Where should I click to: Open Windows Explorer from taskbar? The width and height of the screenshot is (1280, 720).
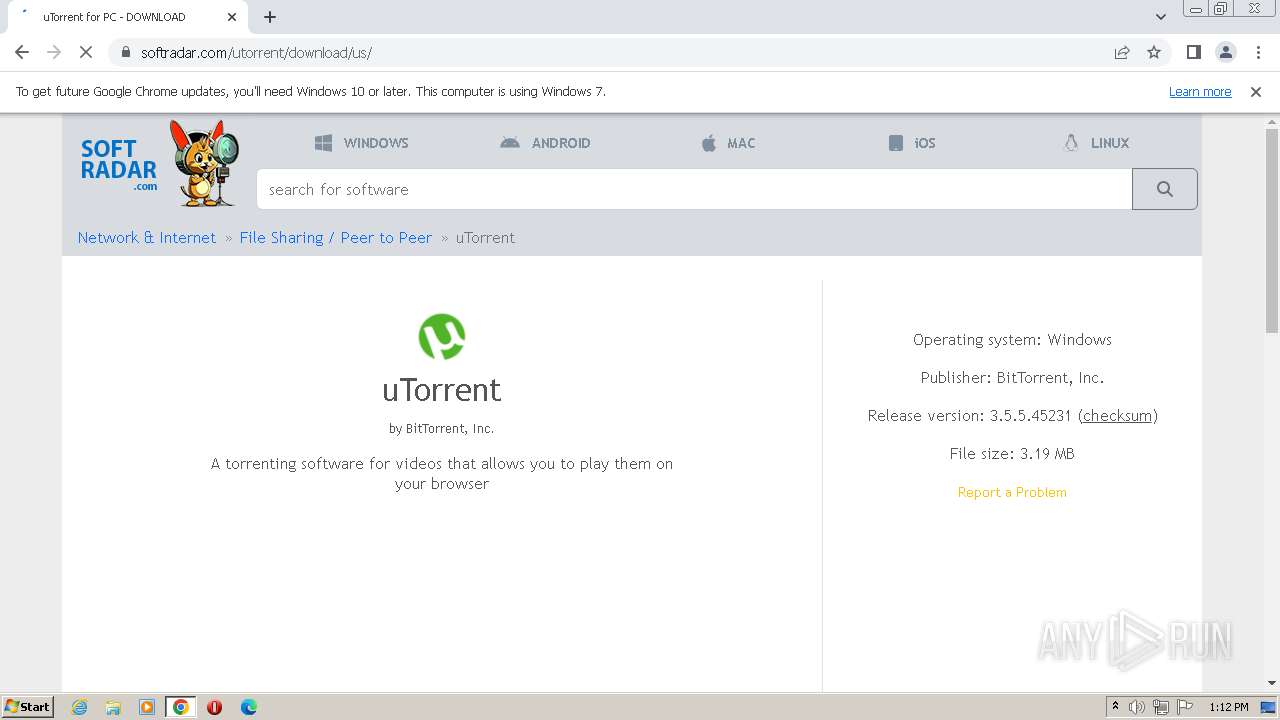tap(113, 707)
